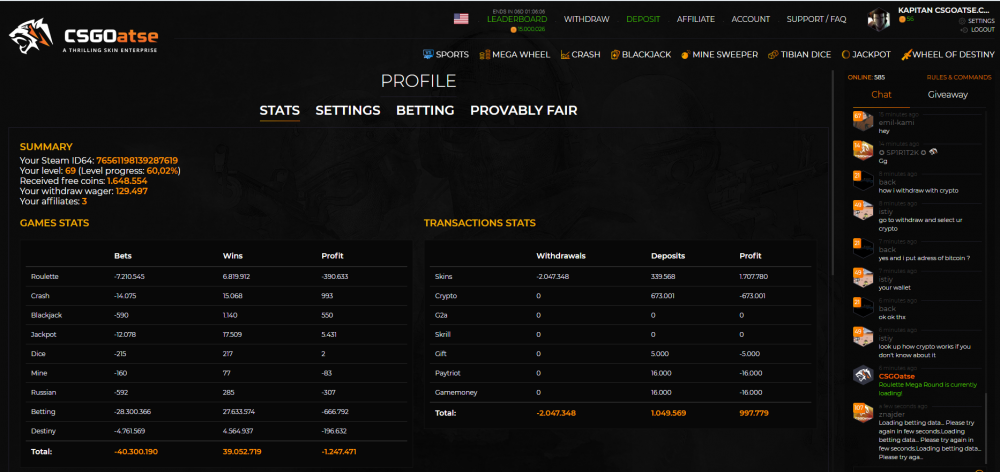Open the Affiliate page
Screen dimensions: 1000x472
tap(696, 19)
